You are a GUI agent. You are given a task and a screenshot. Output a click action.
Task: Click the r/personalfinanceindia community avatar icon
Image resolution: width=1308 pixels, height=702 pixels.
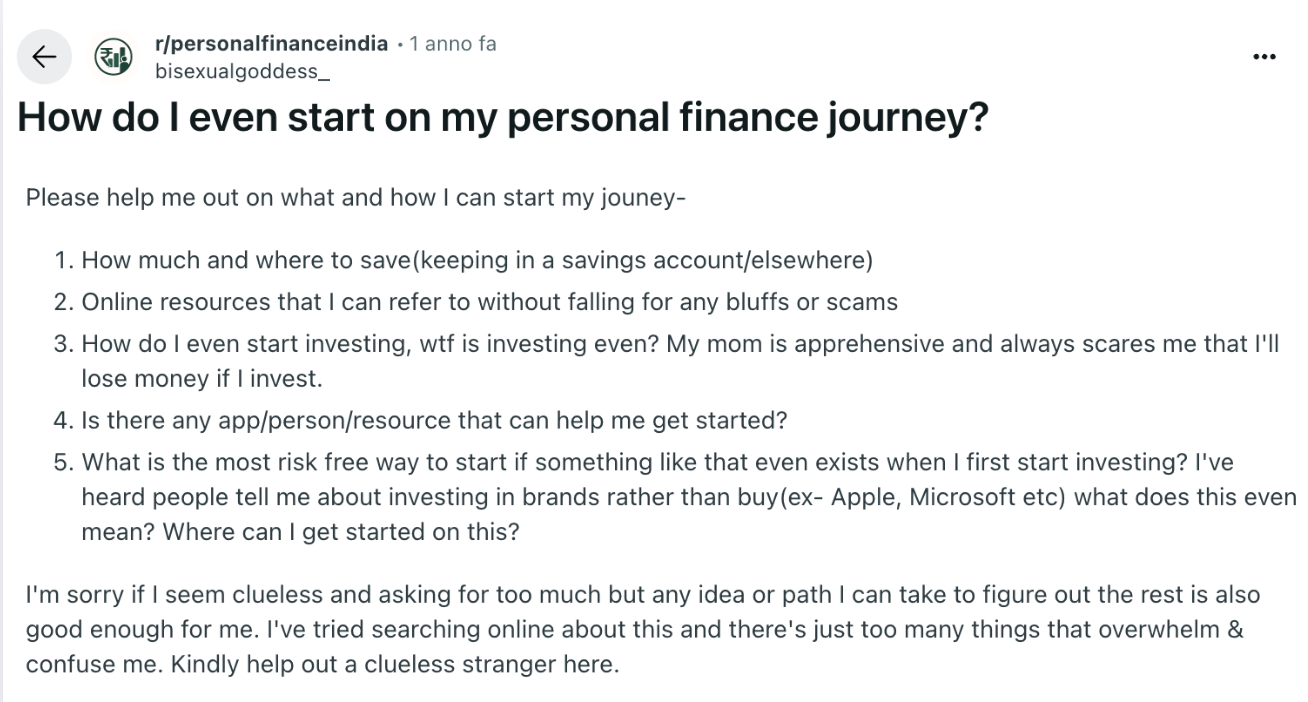click(113, 57)
